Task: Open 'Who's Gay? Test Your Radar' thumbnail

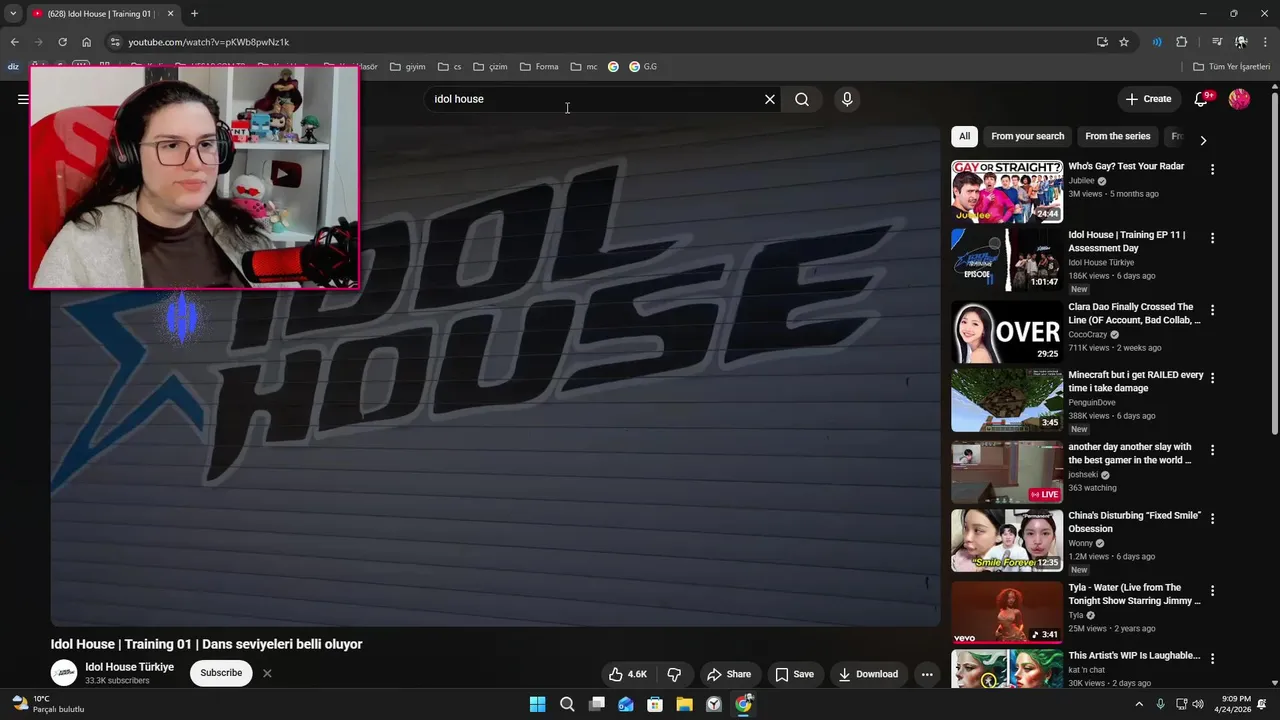Action: (x=1007, y=191)
